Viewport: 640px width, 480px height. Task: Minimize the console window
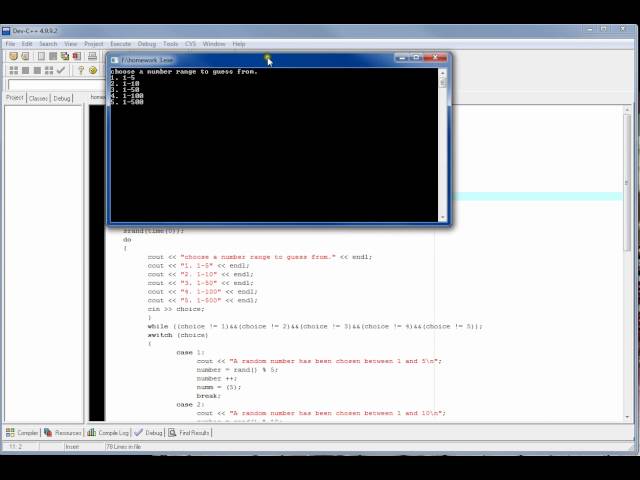point(402,58)
